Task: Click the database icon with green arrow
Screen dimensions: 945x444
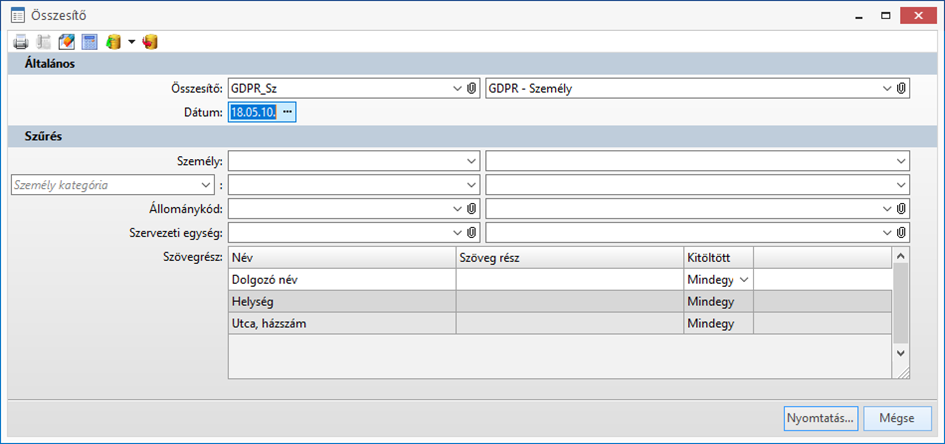Action: click(x=113, y=42)
